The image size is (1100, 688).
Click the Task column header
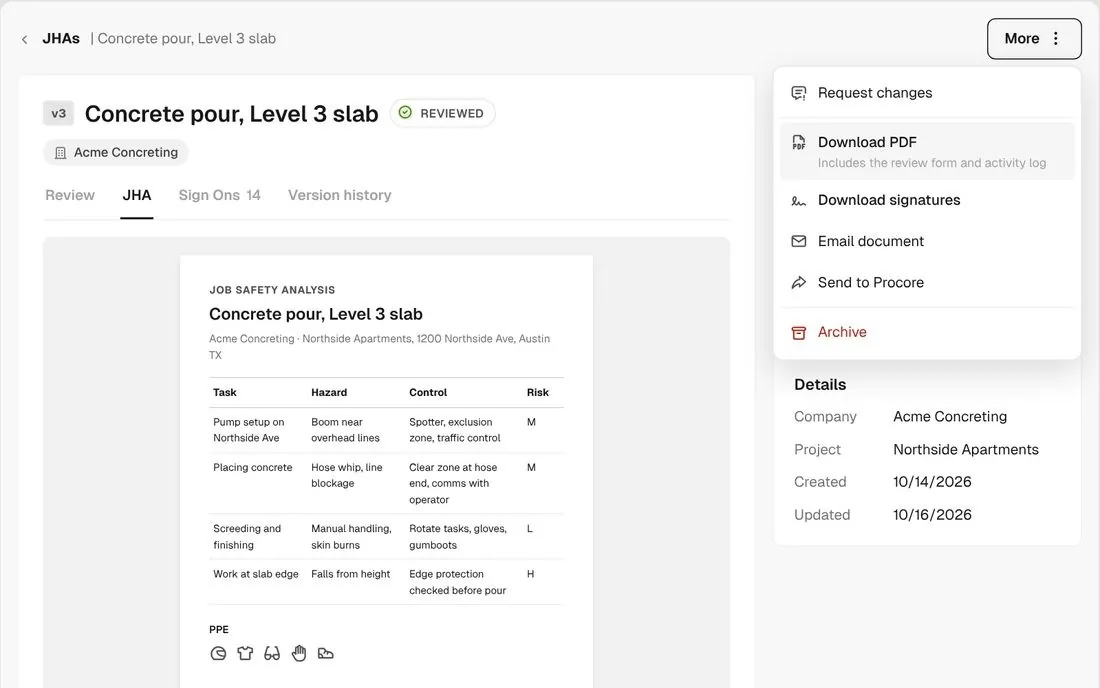[224, 392]
